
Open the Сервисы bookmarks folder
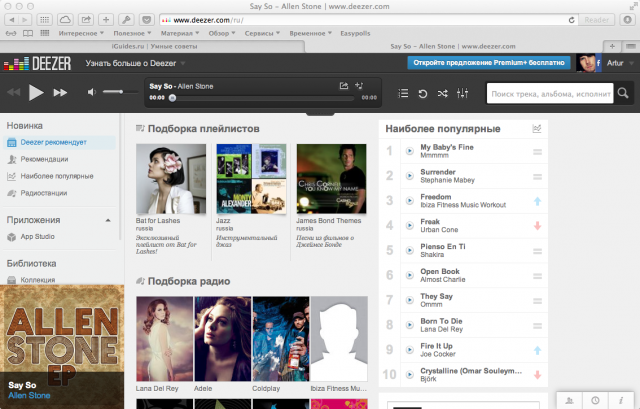pos(262,33)
